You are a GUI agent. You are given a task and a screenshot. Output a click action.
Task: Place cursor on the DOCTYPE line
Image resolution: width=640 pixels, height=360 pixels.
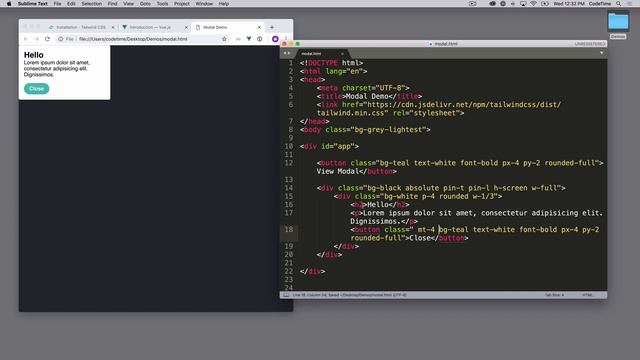tap(331, 63)
